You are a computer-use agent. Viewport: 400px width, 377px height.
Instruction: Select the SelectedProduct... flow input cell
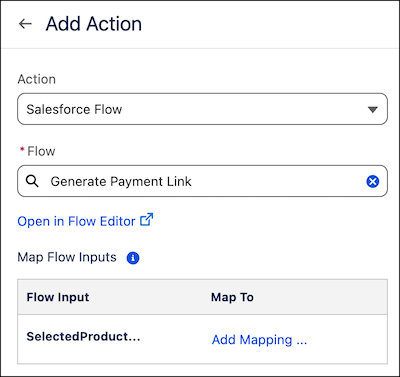[83, 337]
